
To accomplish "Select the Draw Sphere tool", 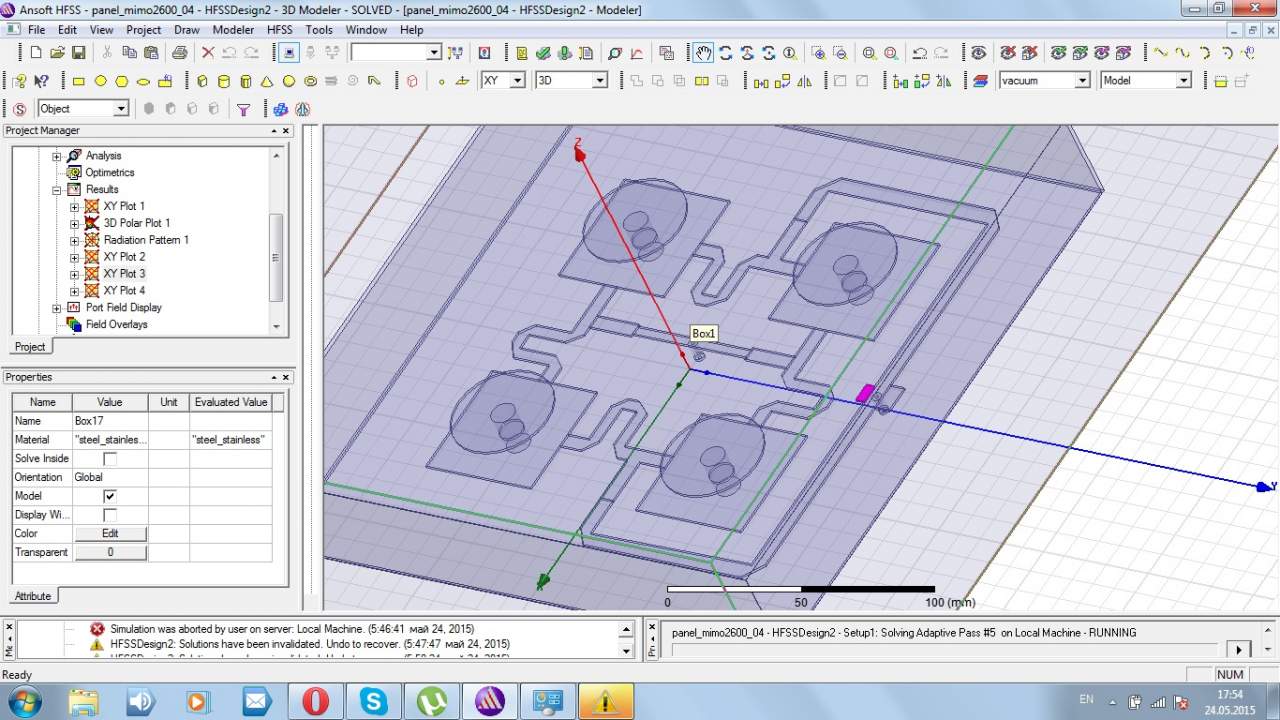I will tap(289, 81).
